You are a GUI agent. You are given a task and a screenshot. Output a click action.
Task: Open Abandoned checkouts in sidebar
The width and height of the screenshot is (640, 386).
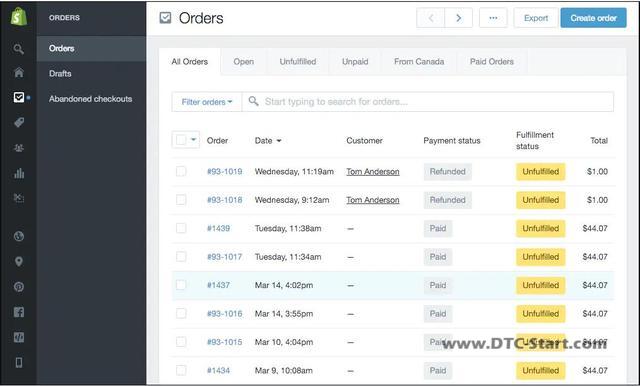pos(91,99)
